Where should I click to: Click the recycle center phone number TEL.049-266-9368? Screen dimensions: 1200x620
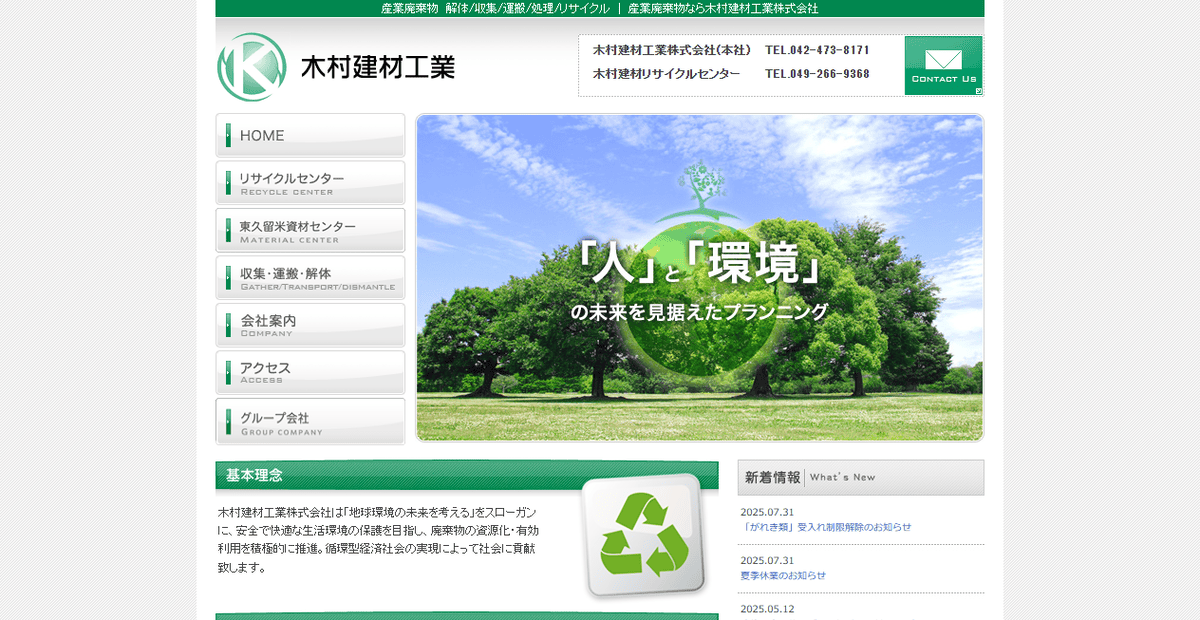pyautogui.click(x=816, y=74)
